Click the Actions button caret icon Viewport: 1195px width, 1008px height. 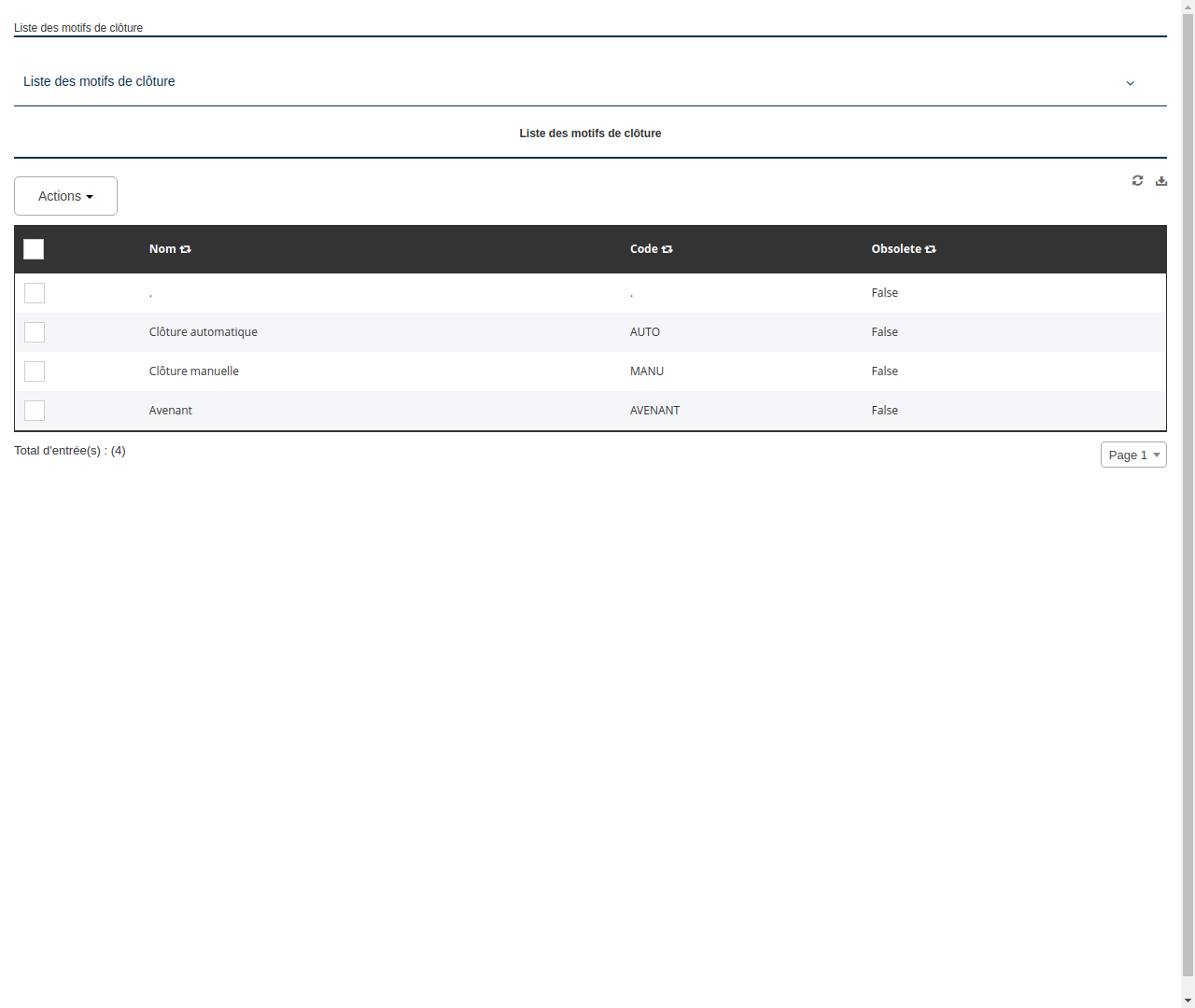pos(90,196)
